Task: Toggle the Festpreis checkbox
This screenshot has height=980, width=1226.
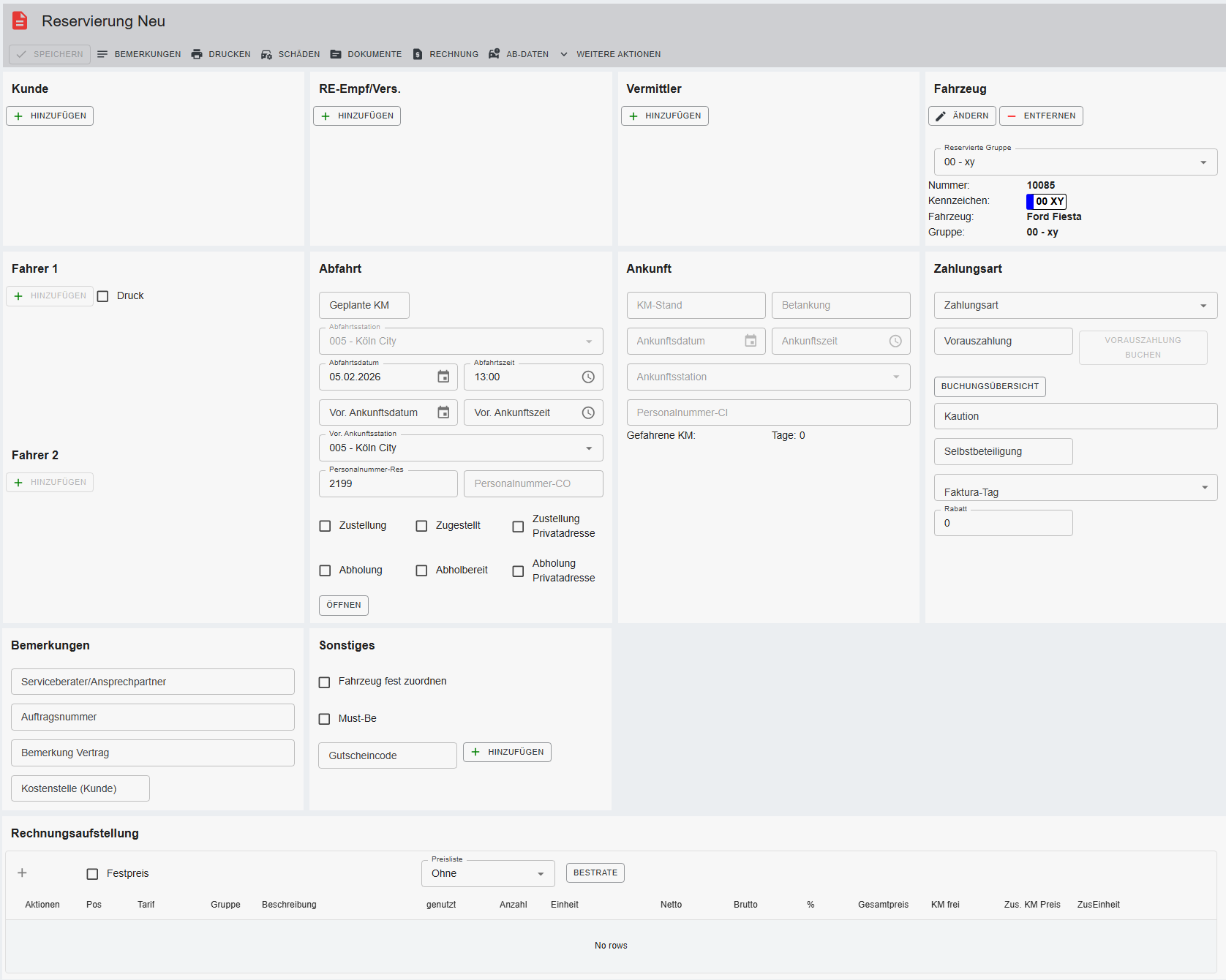Action: tap(92, 874)
